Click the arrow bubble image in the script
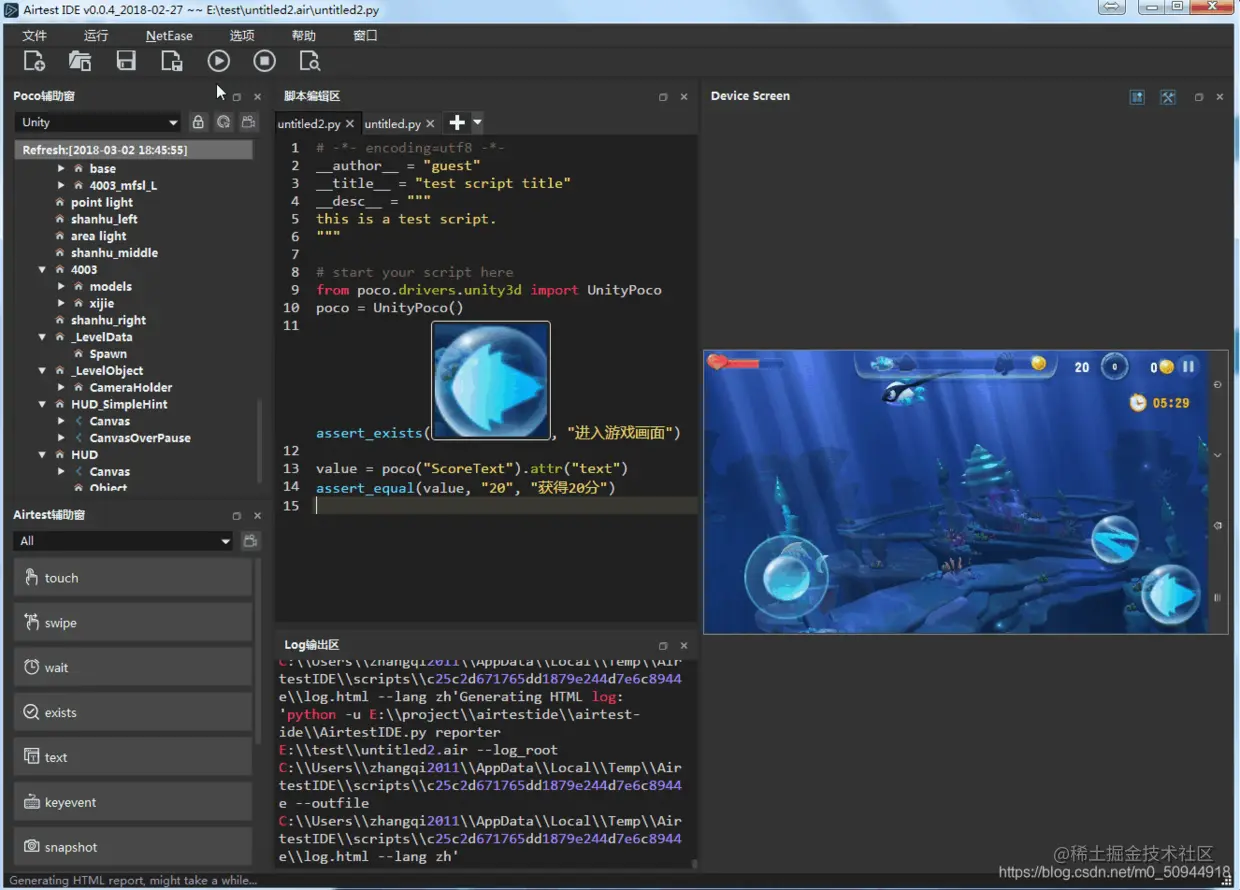 tap(490, 380)
